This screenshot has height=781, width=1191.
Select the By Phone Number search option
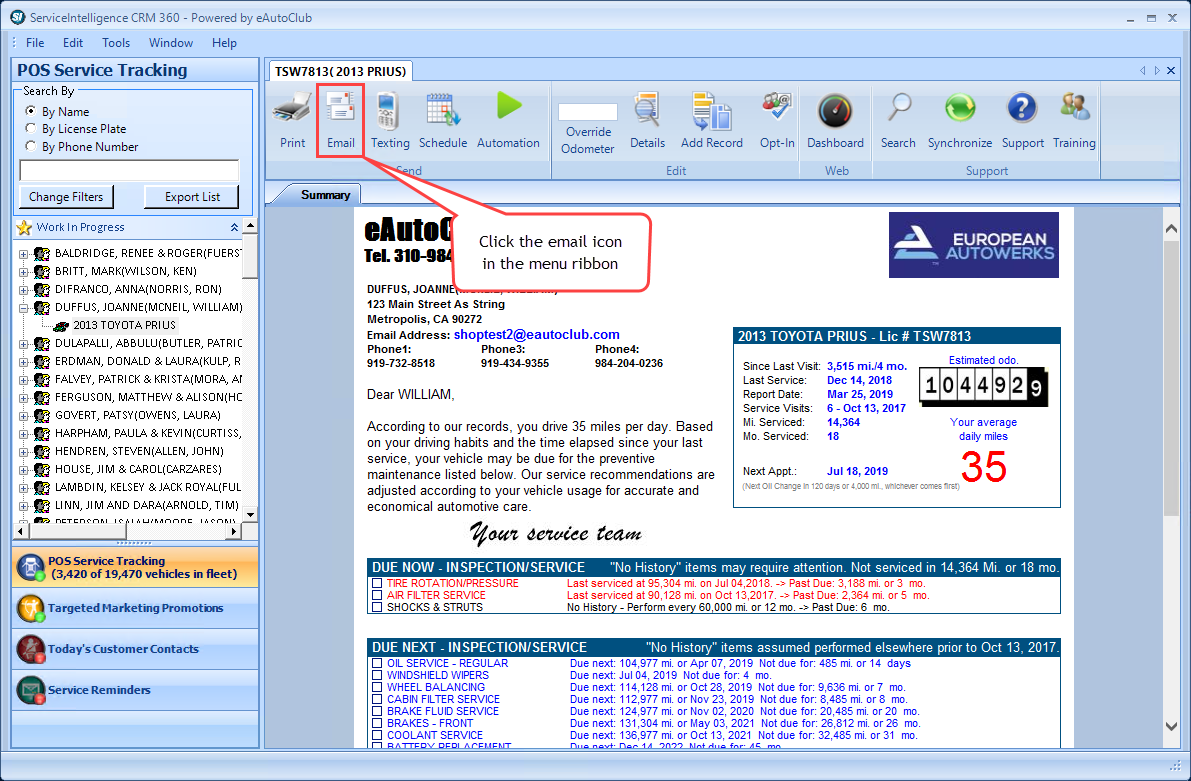[x=30, y=146]
